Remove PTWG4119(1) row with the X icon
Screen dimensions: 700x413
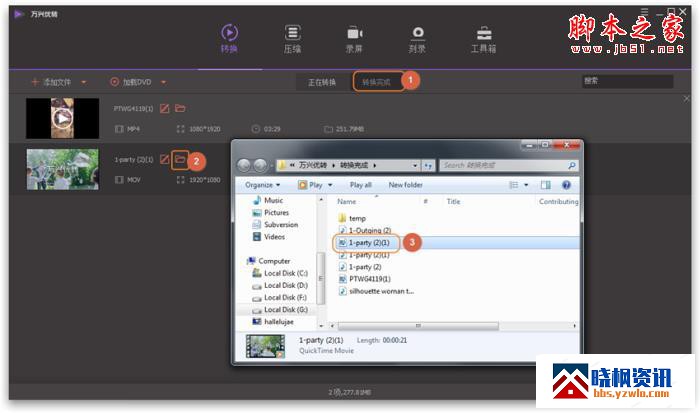687,99
